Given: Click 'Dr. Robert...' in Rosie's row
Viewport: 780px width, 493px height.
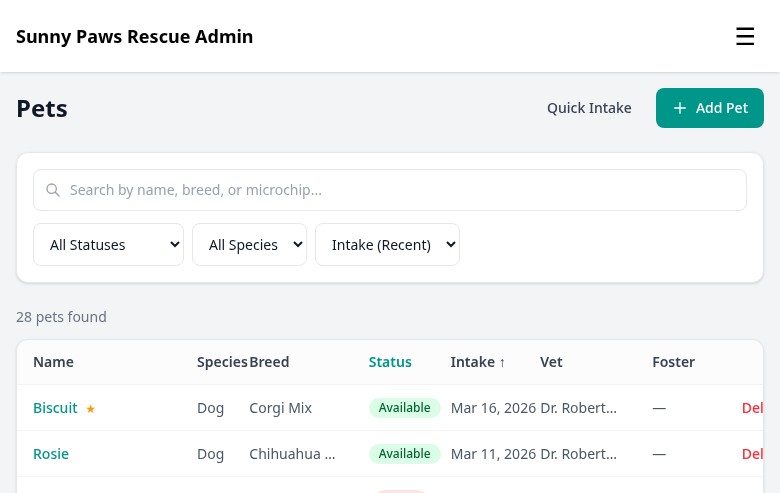Looking at the screenshot, I should click(x=579, y=454).
